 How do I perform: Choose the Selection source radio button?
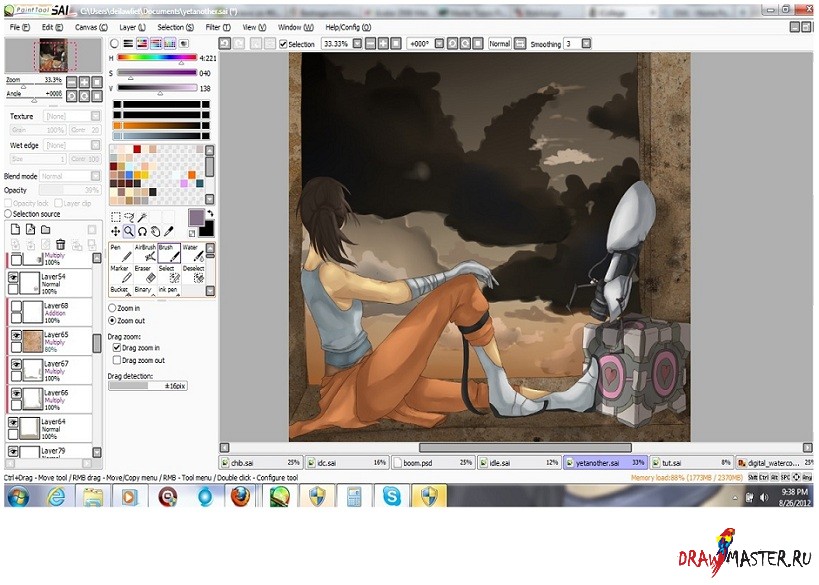point(8,214)
